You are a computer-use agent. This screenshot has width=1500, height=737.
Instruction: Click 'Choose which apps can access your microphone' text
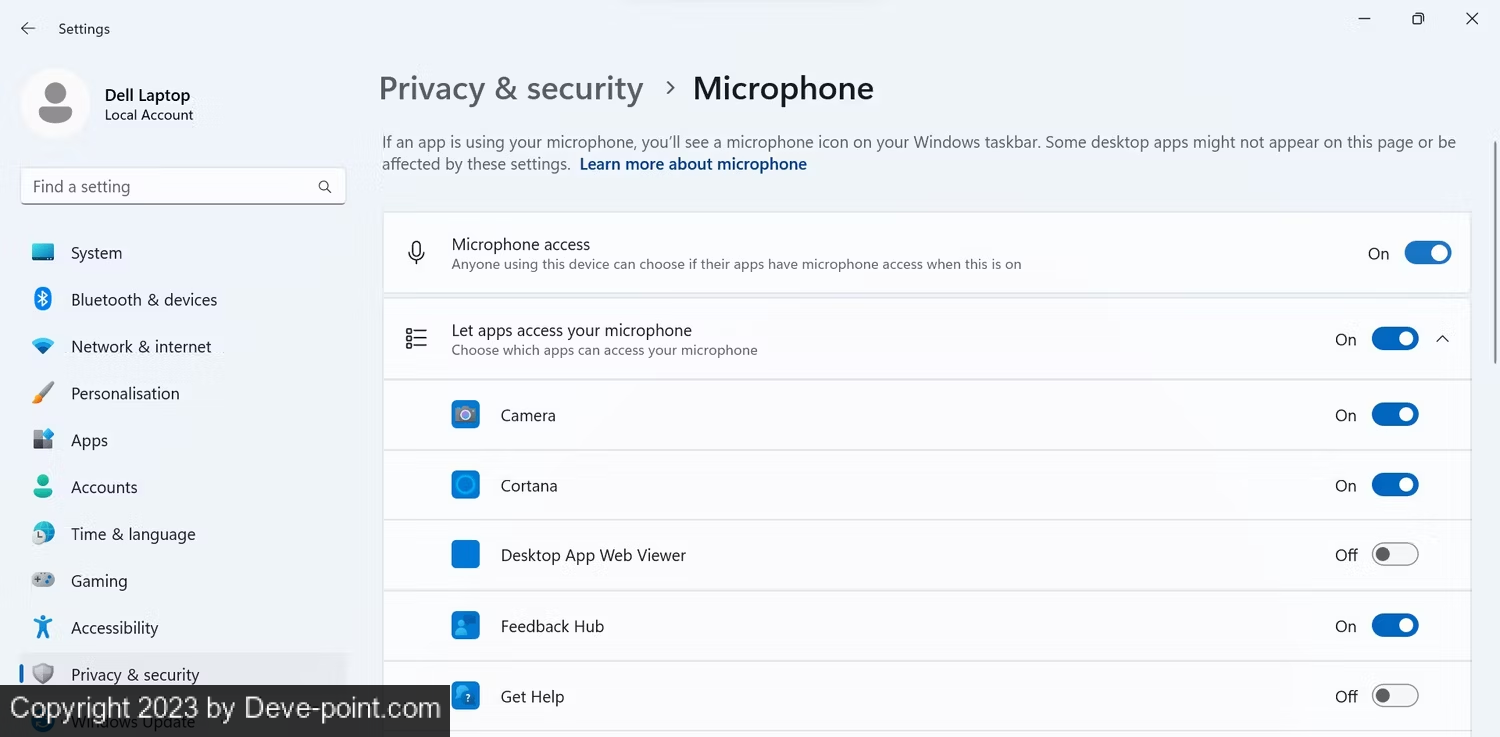(x=604, y=350)
